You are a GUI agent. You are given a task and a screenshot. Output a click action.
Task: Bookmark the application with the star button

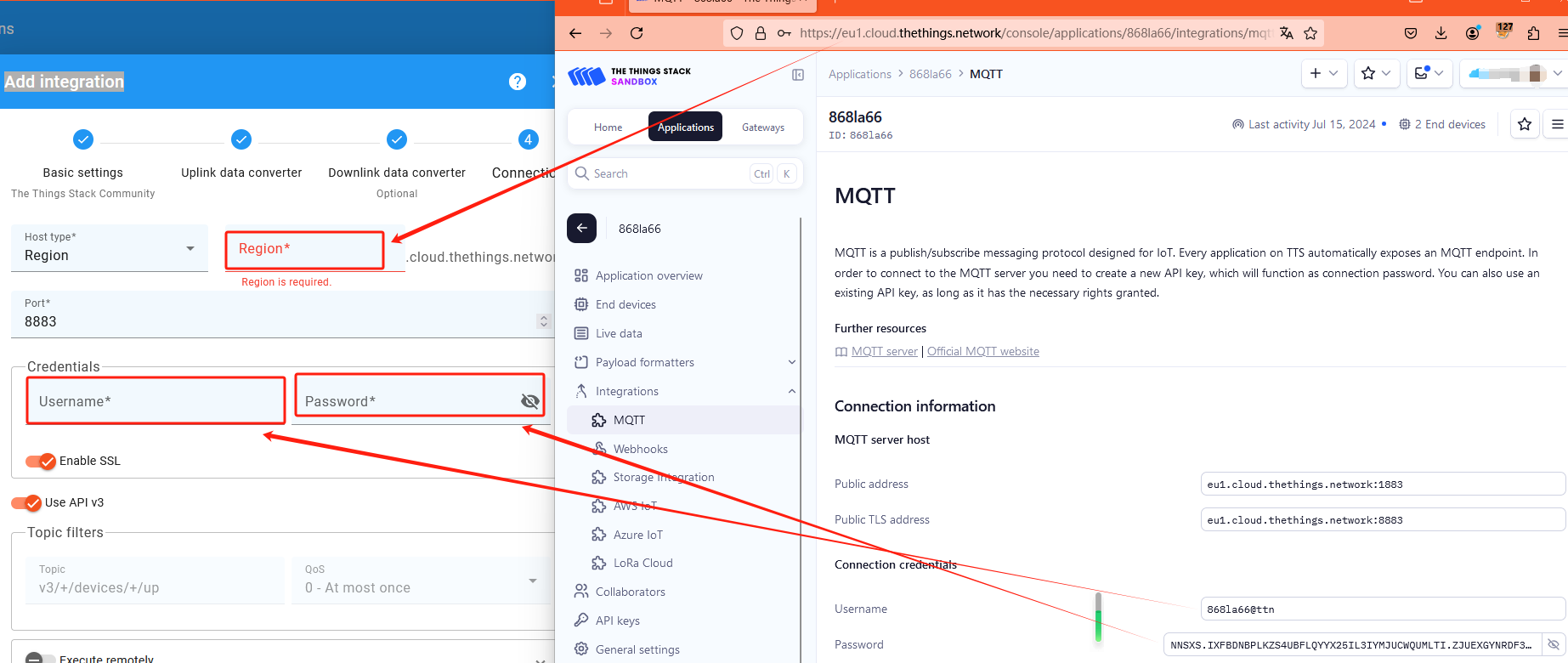click(1524, 125)
